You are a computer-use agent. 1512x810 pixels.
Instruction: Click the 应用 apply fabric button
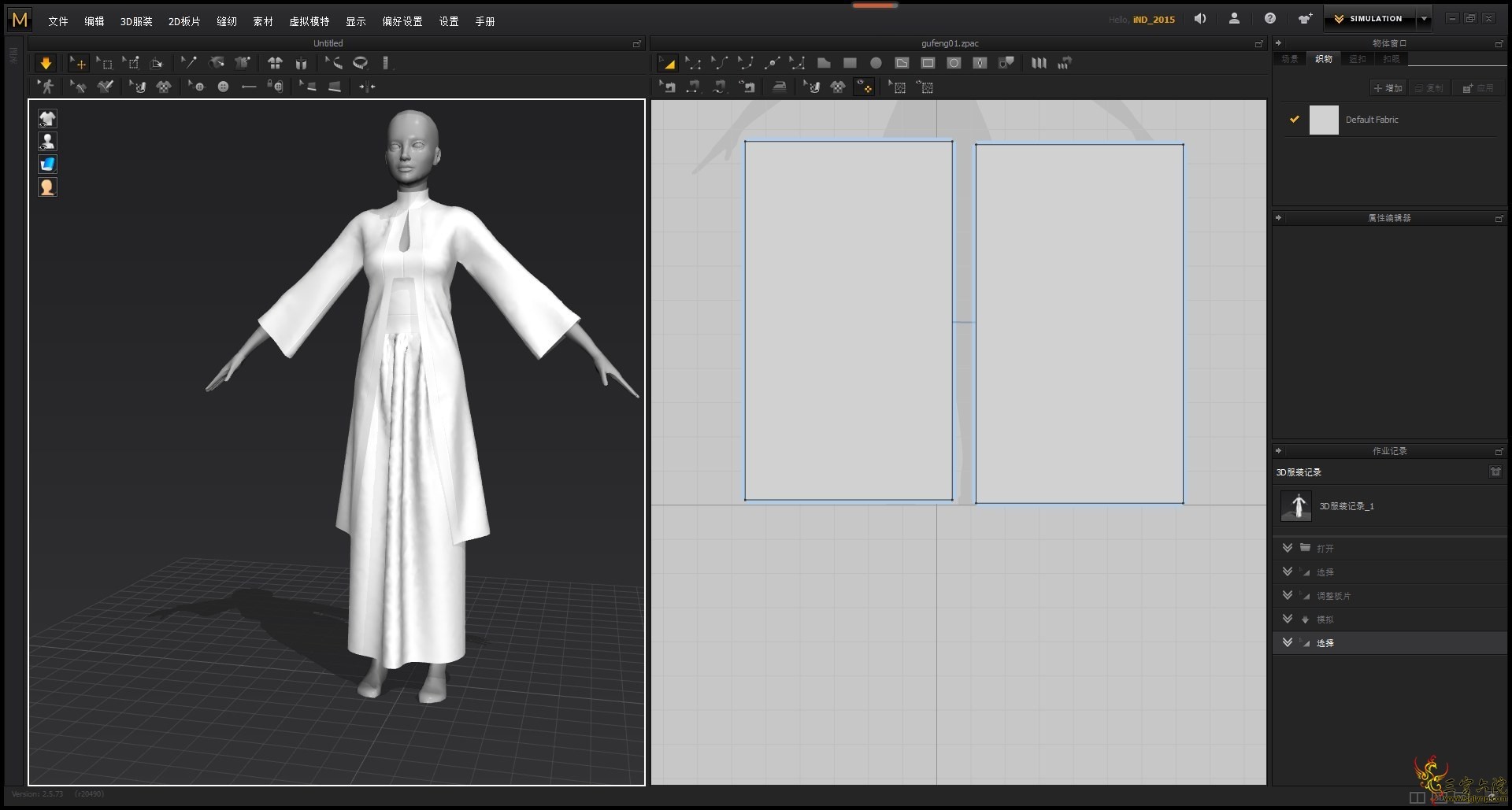(x=1478, y=88)
